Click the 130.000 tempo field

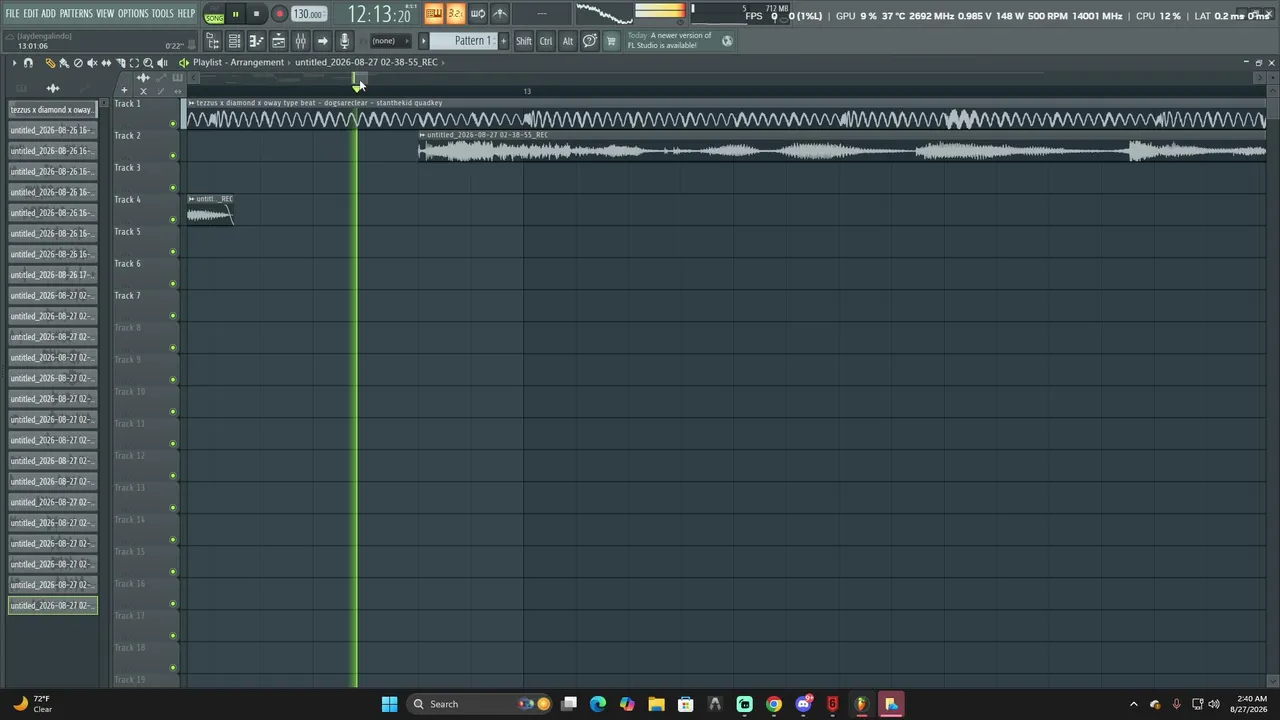(308, 14)
